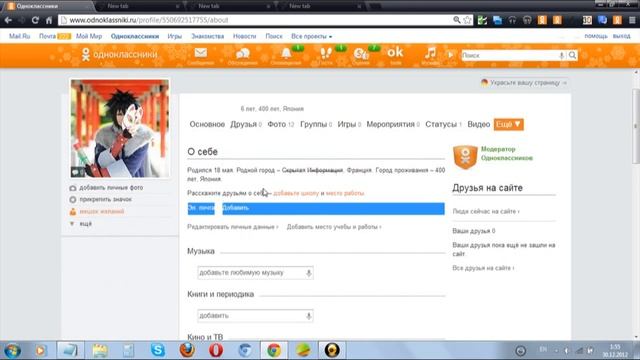640x360 pixels.
Task: Bookmark page with the star icon
Action: (x=467, y=20)
